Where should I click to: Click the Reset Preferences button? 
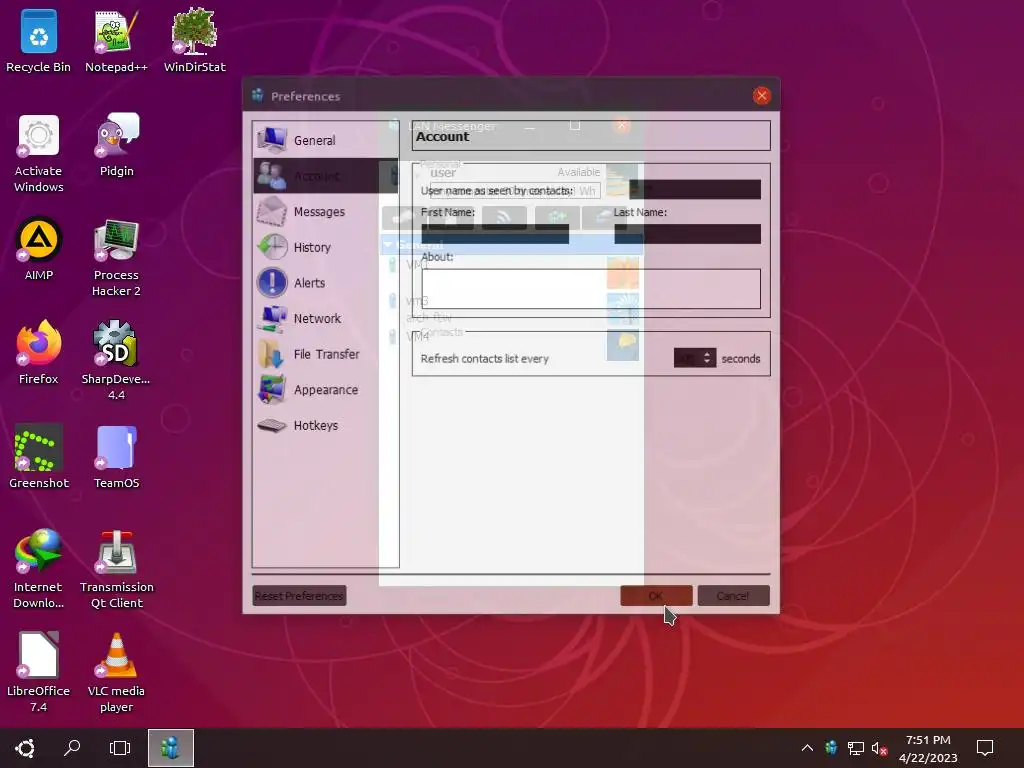(x=299, y=596)
